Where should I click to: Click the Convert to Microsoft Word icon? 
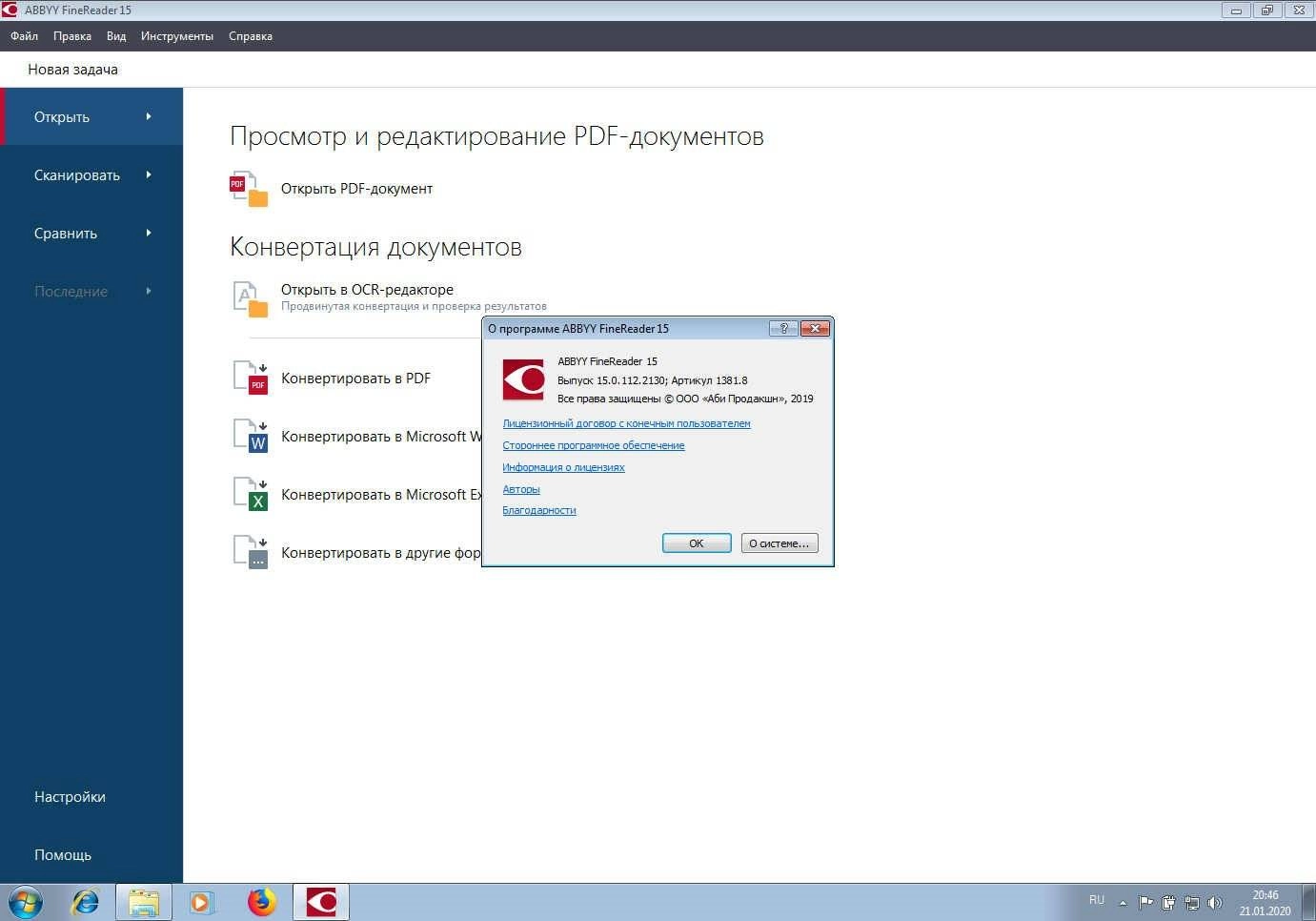(251, 436)
